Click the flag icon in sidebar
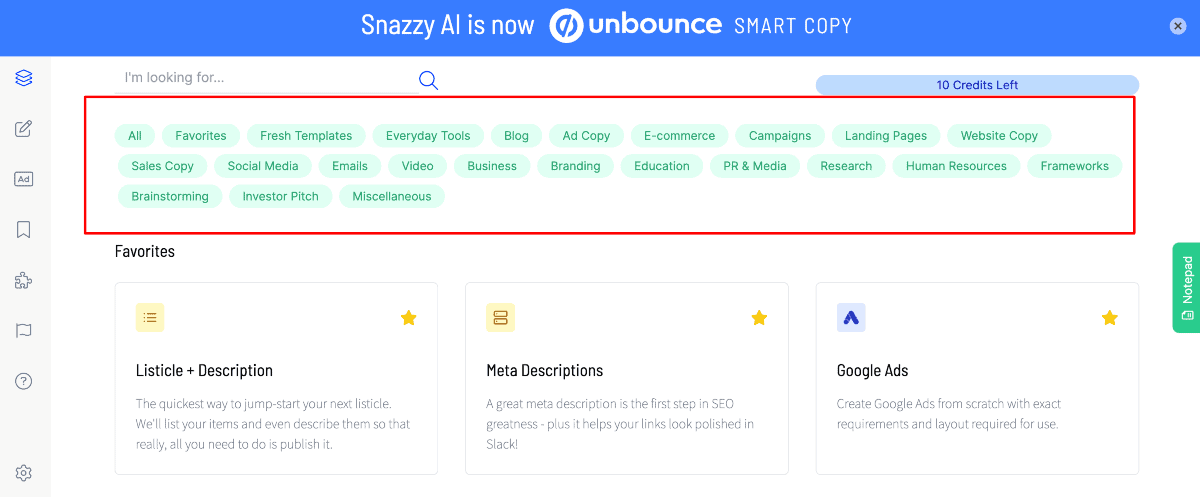This screenshot has width=1200, height=497. tap(24, 331)
